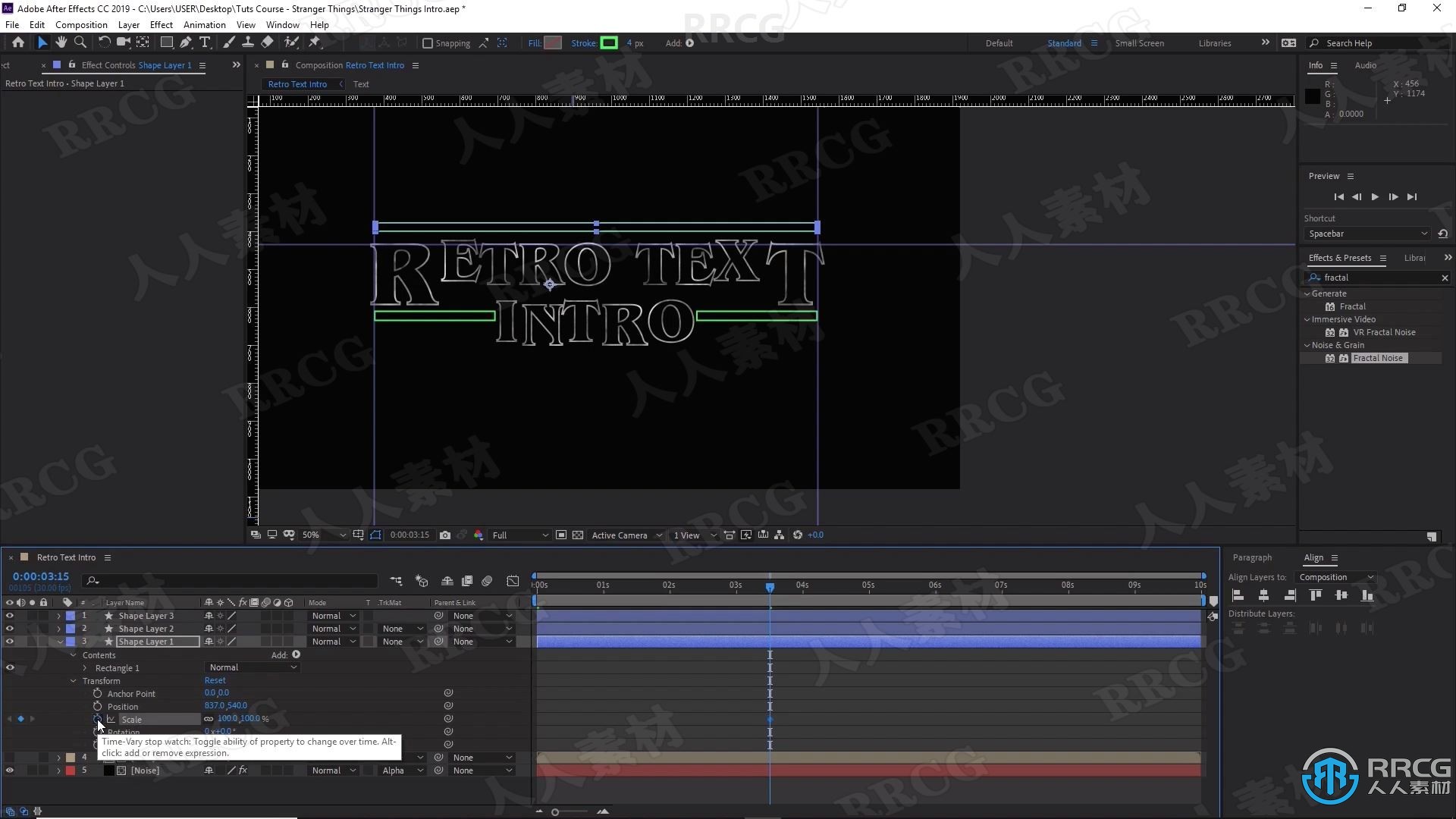Enable motion blur switch in timeline header
This screenshot has height=819, width=1456.
[x=488, y=581]
